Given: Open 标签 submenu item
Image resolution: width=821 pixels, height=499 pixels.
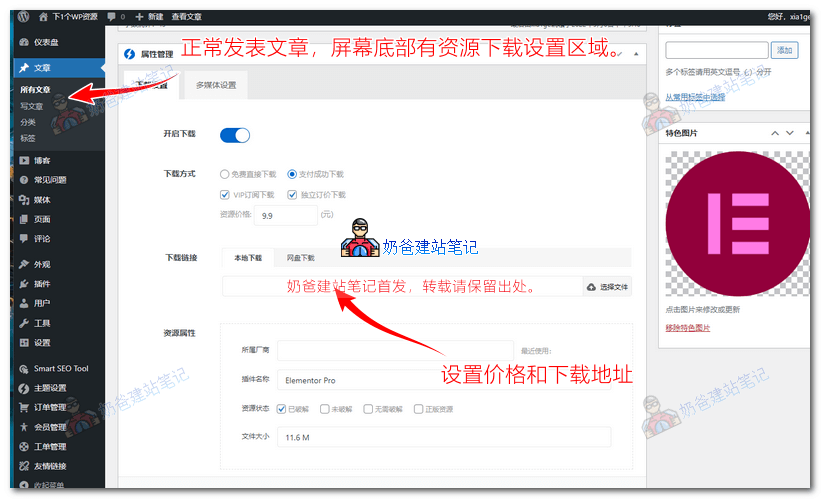Looking at the screenshot, I should (28, 139).
